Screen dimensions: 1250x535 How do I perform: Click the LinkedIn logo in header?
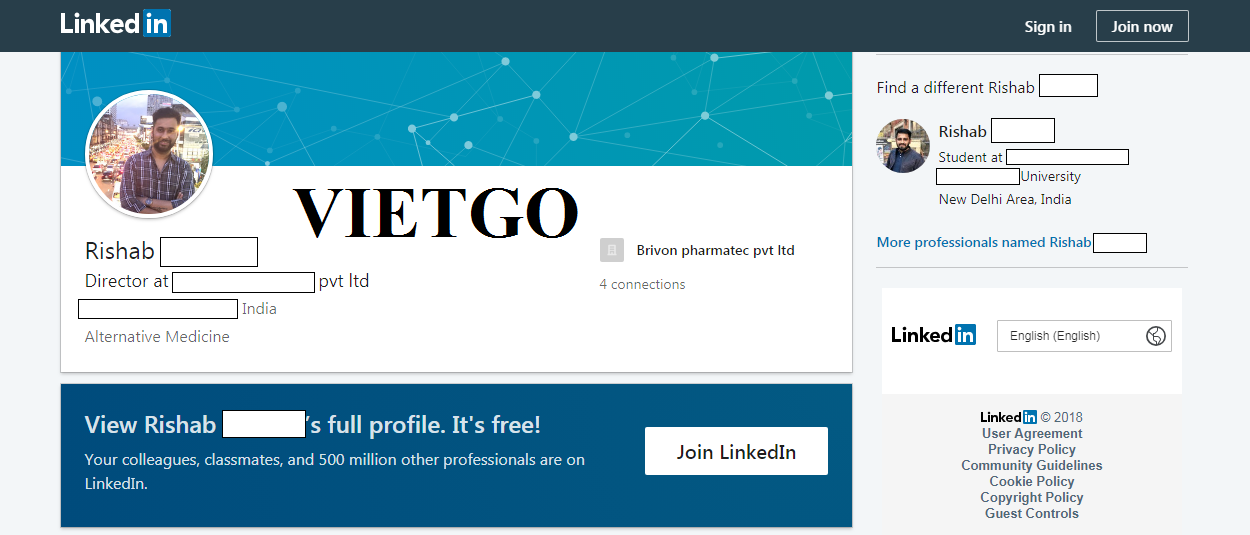(x=115, y=24)
